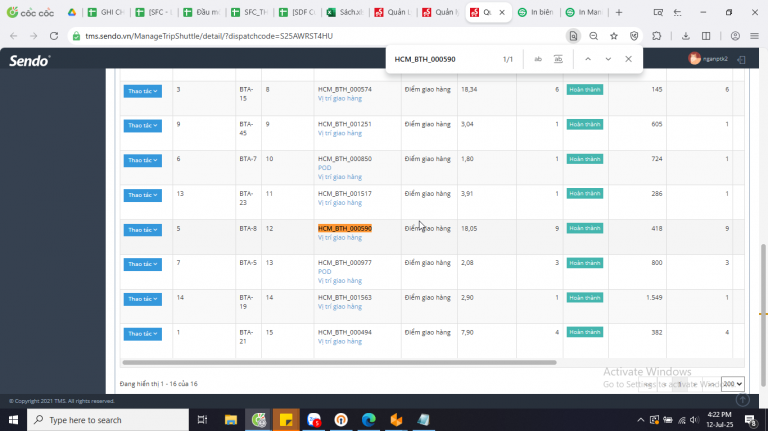Toggle match case option in find bar
768x431 pixels.
tap(538, 59)
